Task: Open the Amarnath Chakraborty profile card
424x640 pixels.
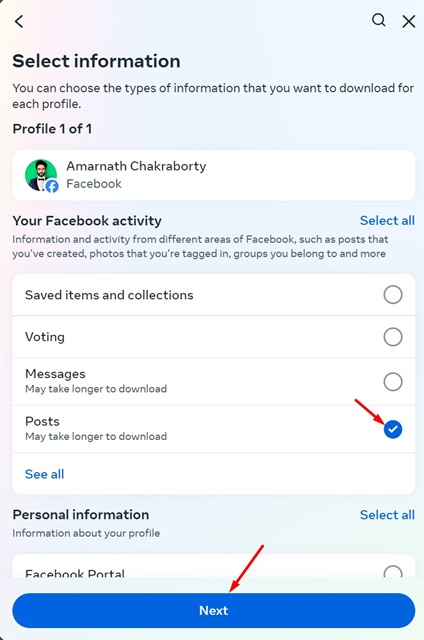Action: point(213,175)
